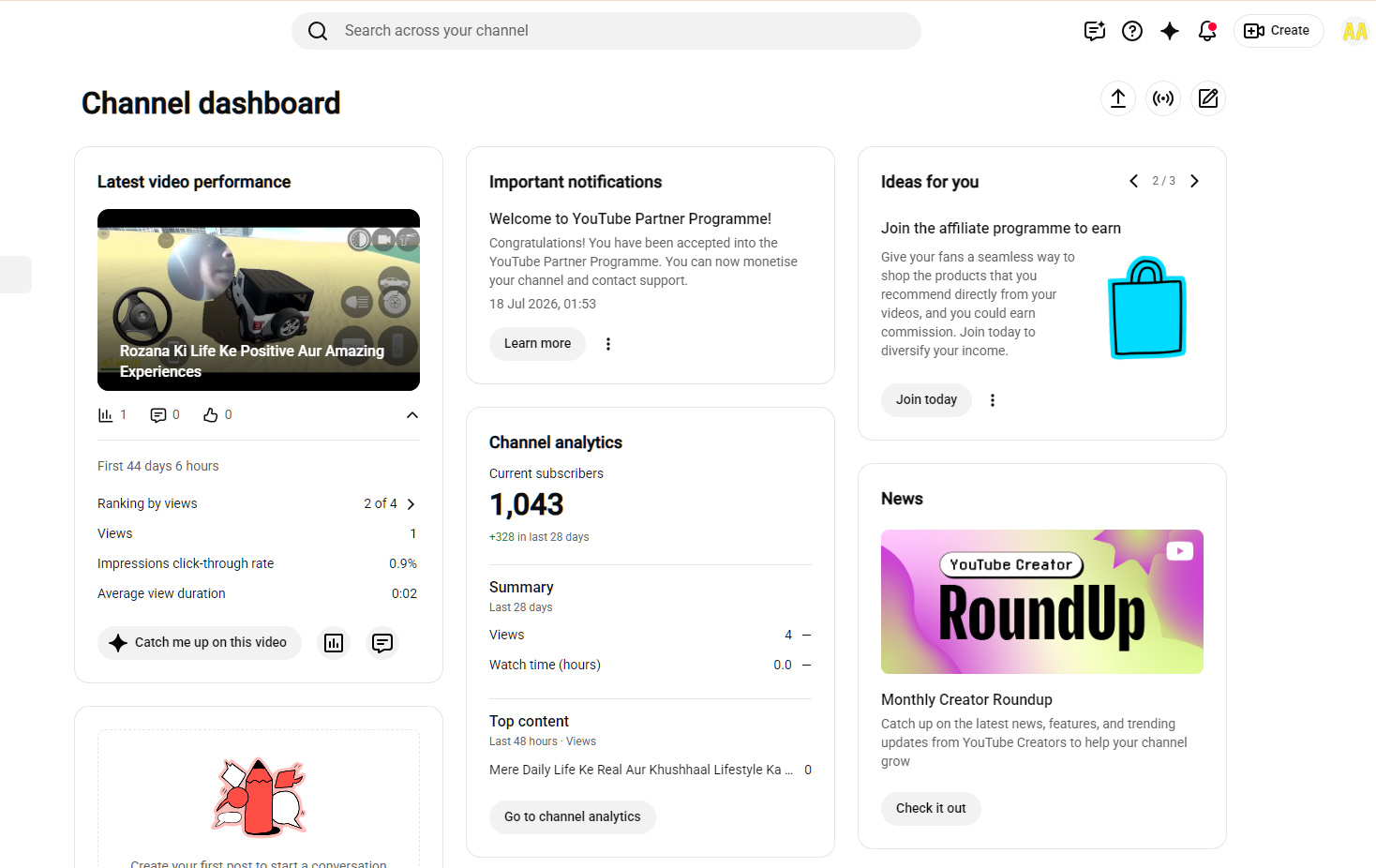This screenshot has height=868, width=1376.
Task: Open the YouTube Creator RoundUp thumbnail
Action: (1042, 602)
